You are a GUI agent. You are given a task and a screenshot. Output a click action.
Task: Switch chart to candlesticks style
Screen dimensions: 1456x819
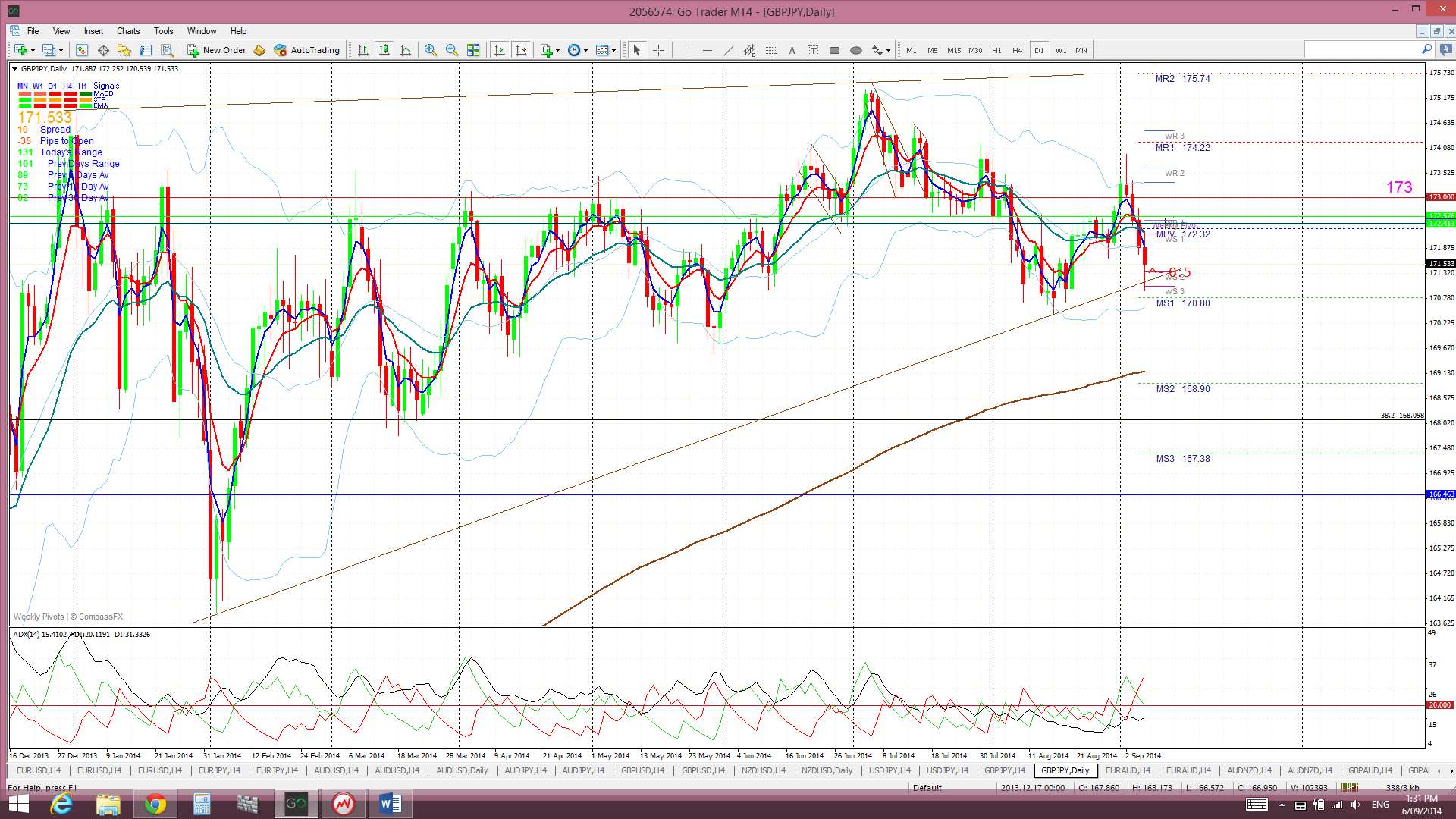click(x=384, y=50)
